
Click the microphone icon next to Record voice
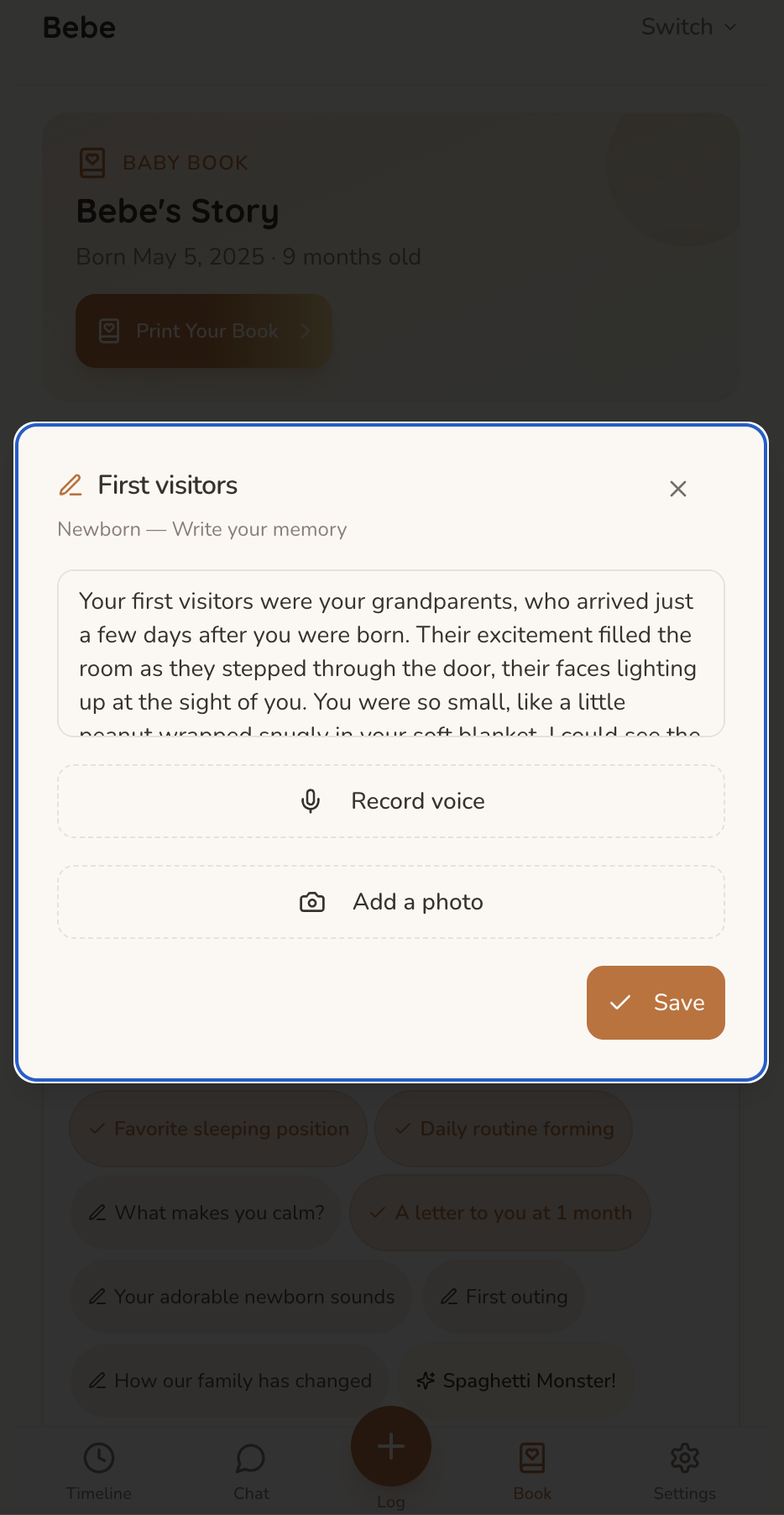click(311, 801)
